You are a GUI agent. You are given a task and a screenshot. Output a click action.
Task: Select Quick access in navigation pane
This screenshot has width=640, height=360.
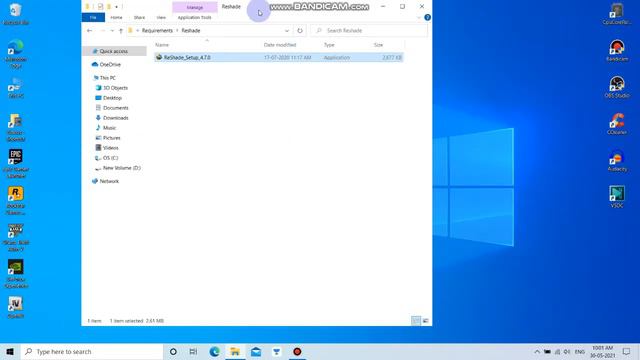[114, 51]
